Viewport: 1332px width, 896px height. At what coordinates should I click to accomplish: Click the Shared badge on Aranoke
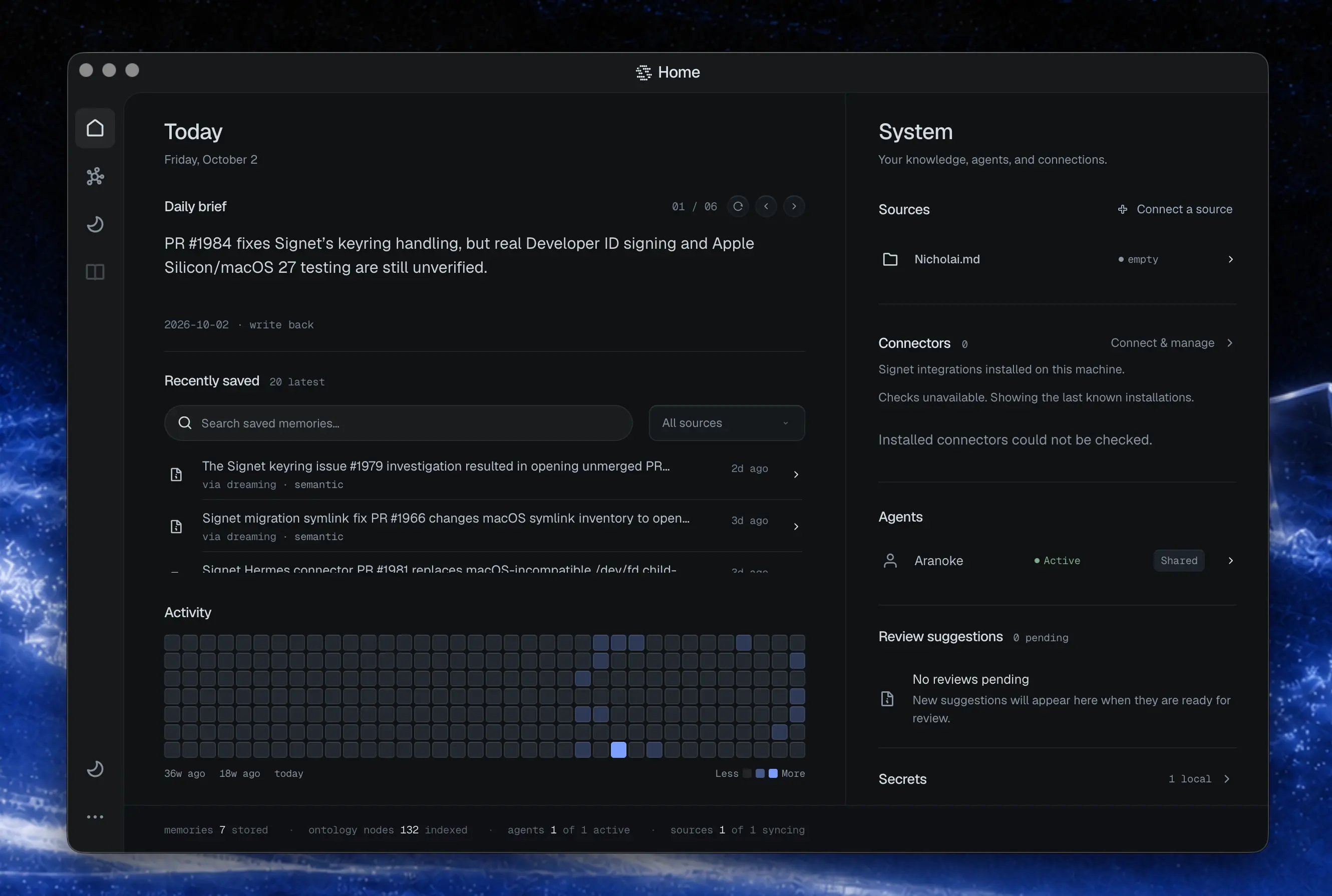(x=1179, y=561)
